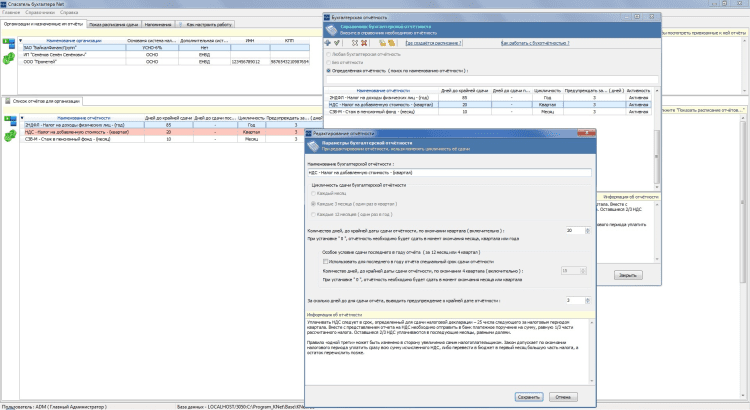
Task: Click days-until-deadline spinner showing 20
Action: click(577, 231)
